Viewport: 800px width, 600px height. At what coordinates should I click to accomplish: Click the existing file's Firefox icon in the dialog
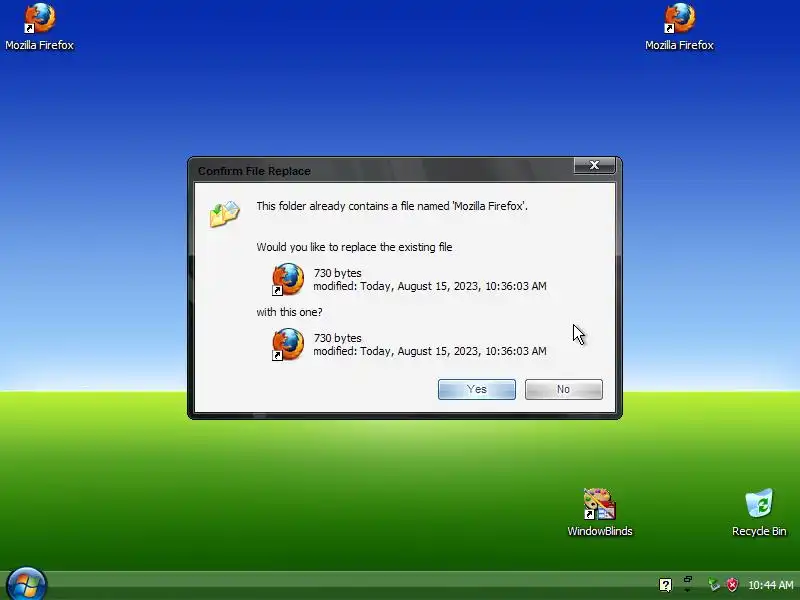click(x=288, y=279)
